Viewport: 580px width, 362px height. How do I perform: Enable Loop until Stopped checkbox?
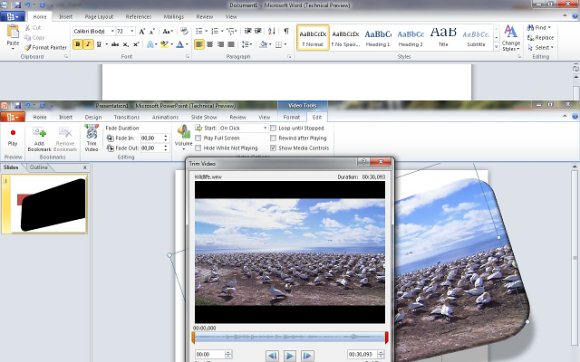click(x=273, y=128)
